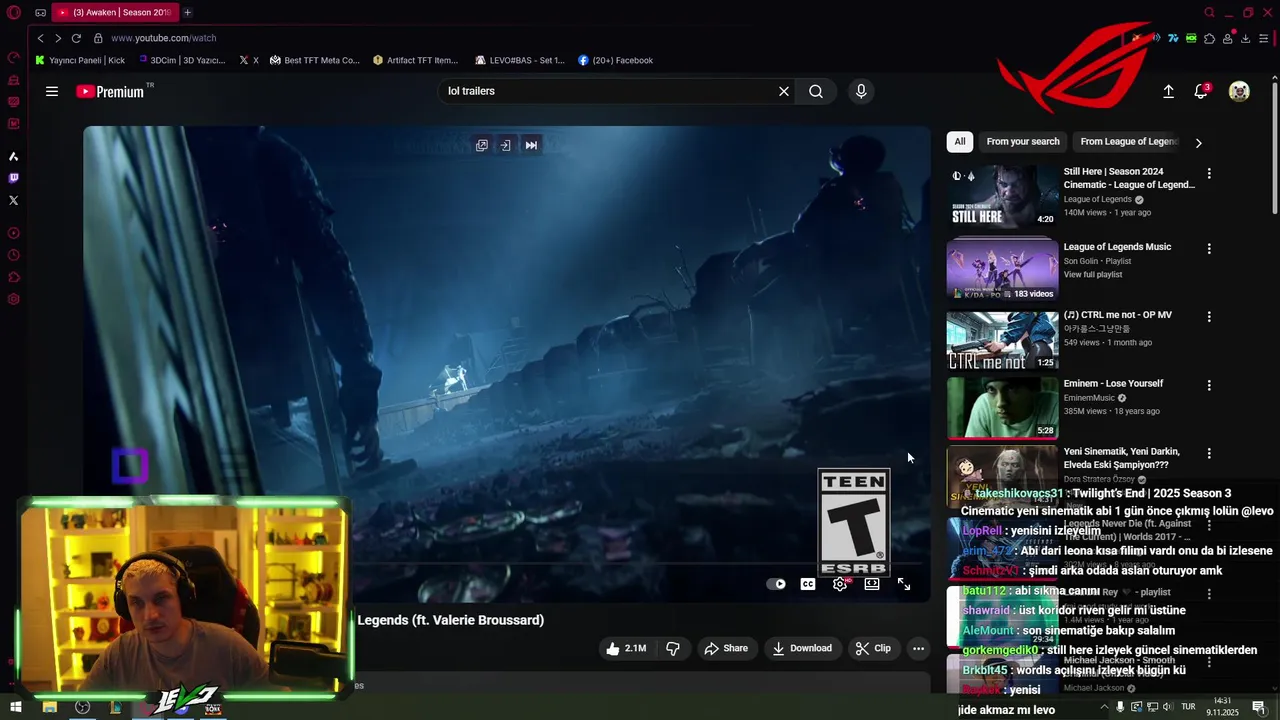Open 'Yayıncı Paneli | Kick' bookmark
Screen dimensions: 1280x720
80,60
